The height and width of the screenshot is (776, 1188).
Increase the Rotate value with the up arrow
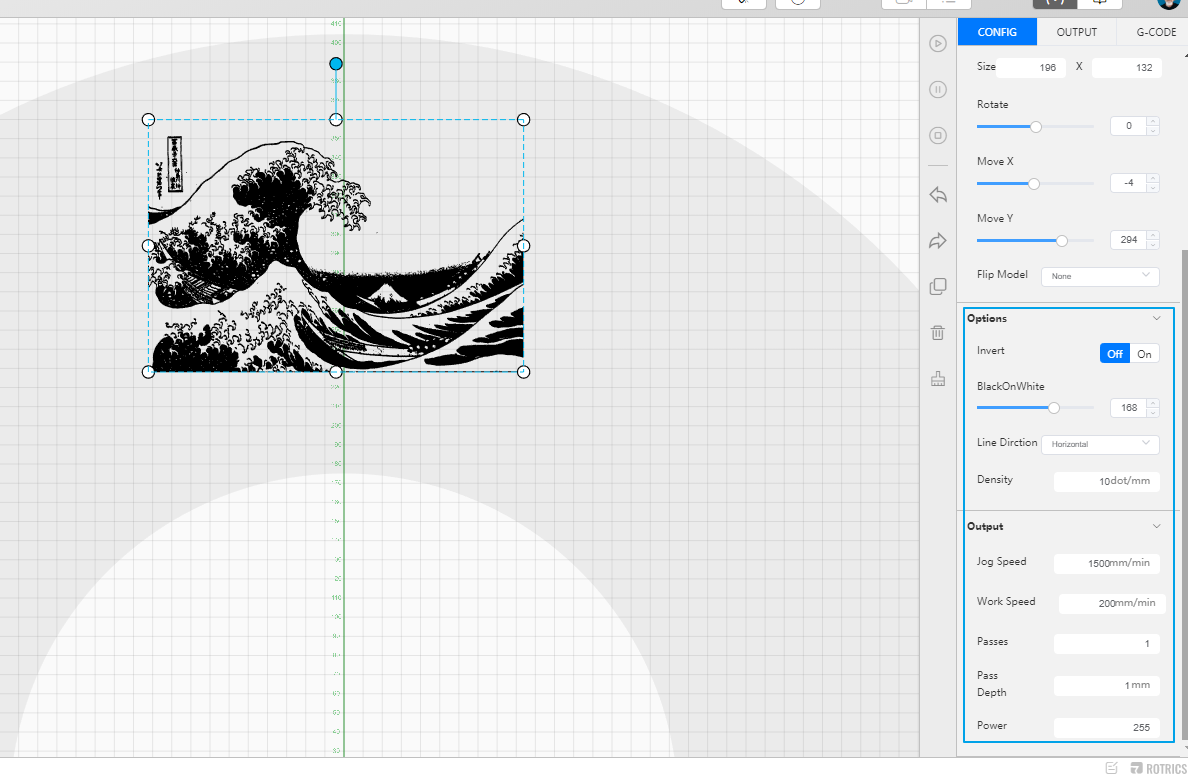coord(1152,121)
